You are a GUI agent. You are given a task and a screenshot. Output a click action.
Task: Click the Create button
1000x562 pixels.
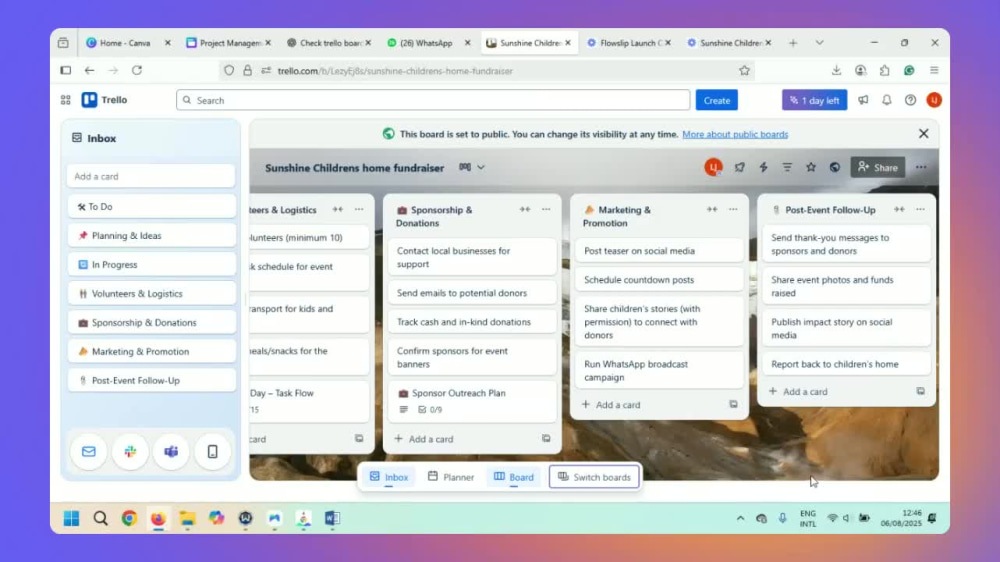pyautogui.click(x=716, y=100)
